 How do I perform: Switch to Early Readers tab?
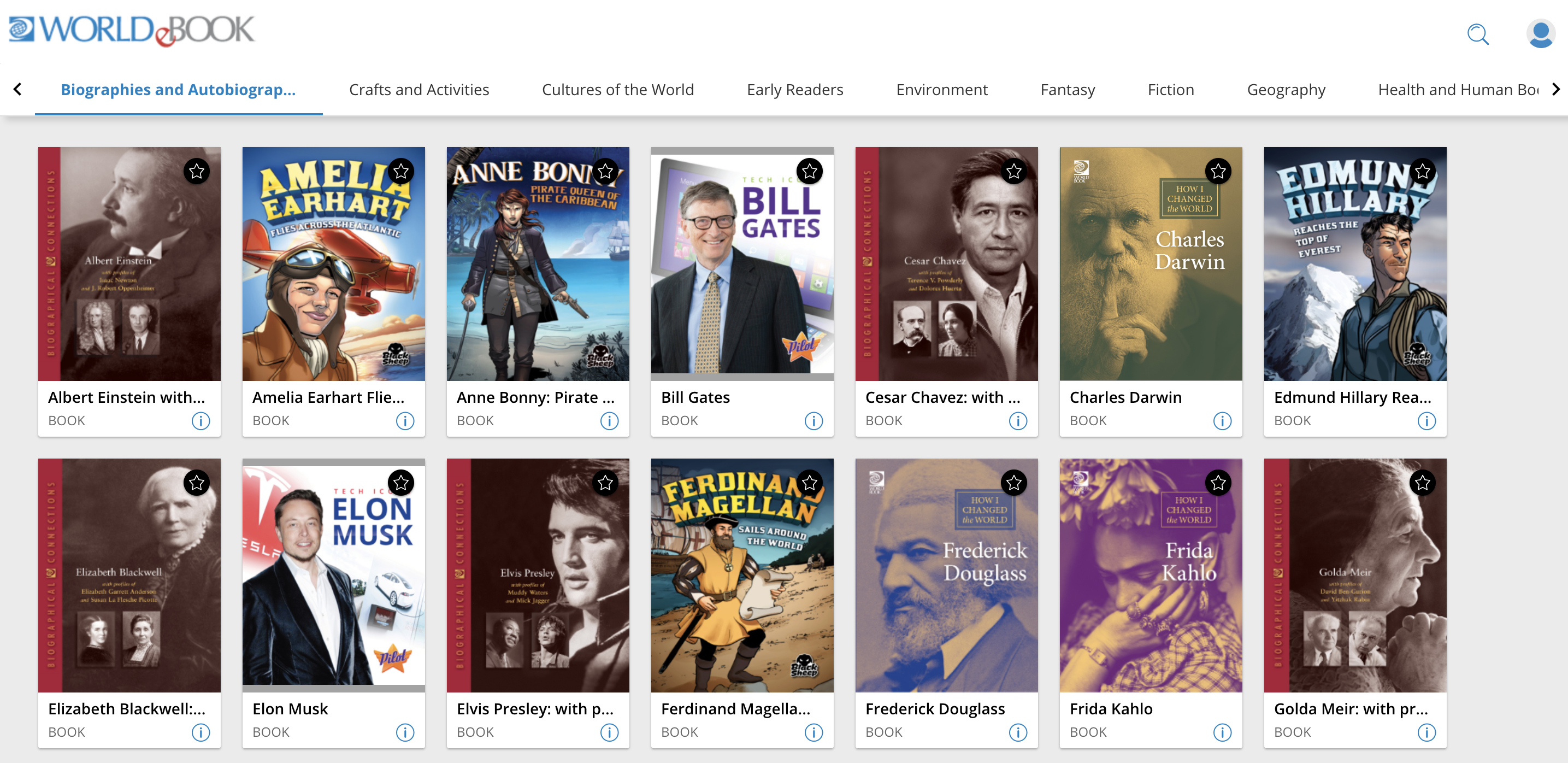pyautogui.click(x=794, y=90)
